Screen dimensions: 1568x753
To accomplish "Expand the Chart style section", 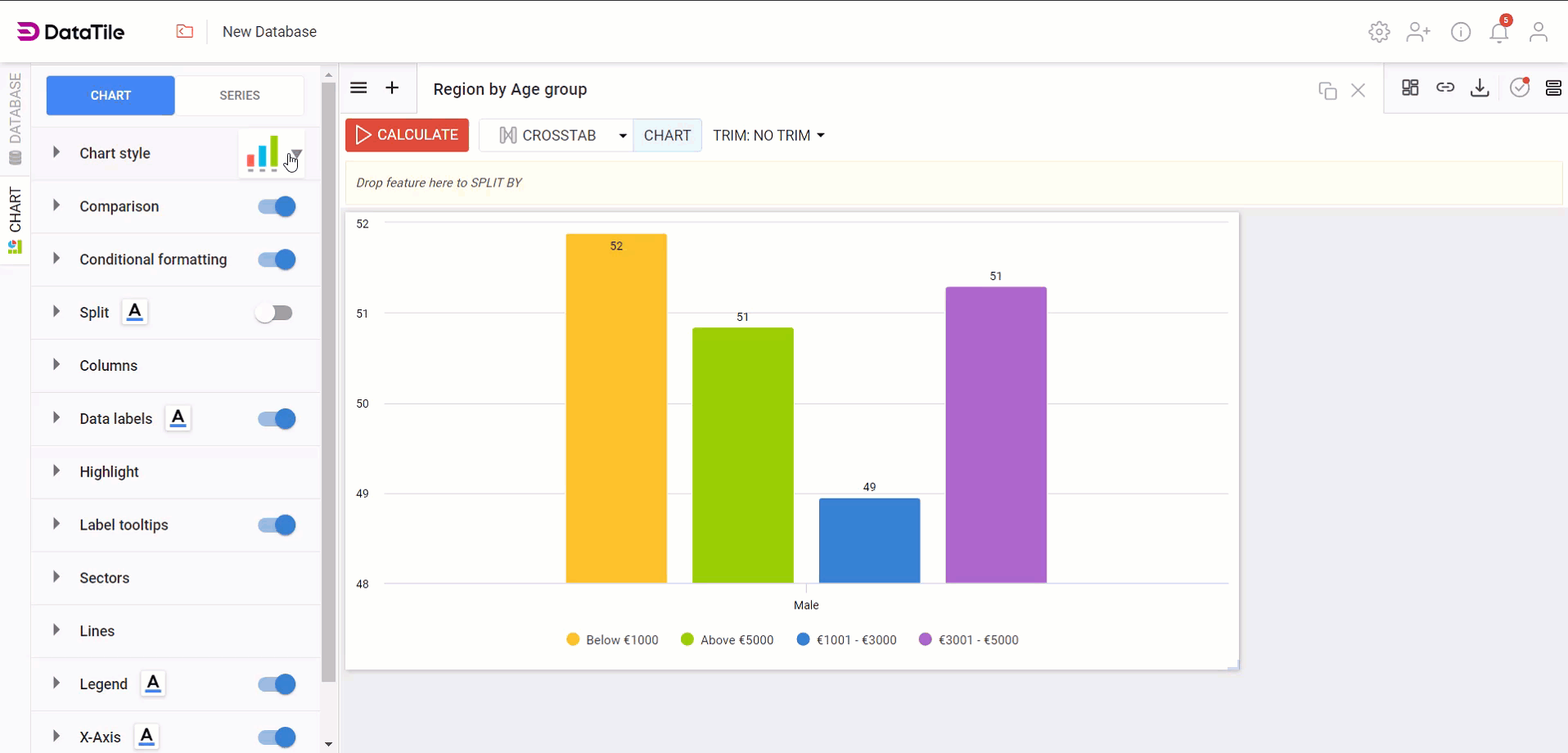I will coord(56,153).
